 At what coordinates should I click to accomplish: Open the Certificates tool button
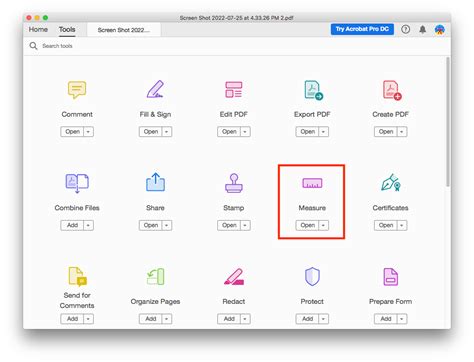coord(386,225)
